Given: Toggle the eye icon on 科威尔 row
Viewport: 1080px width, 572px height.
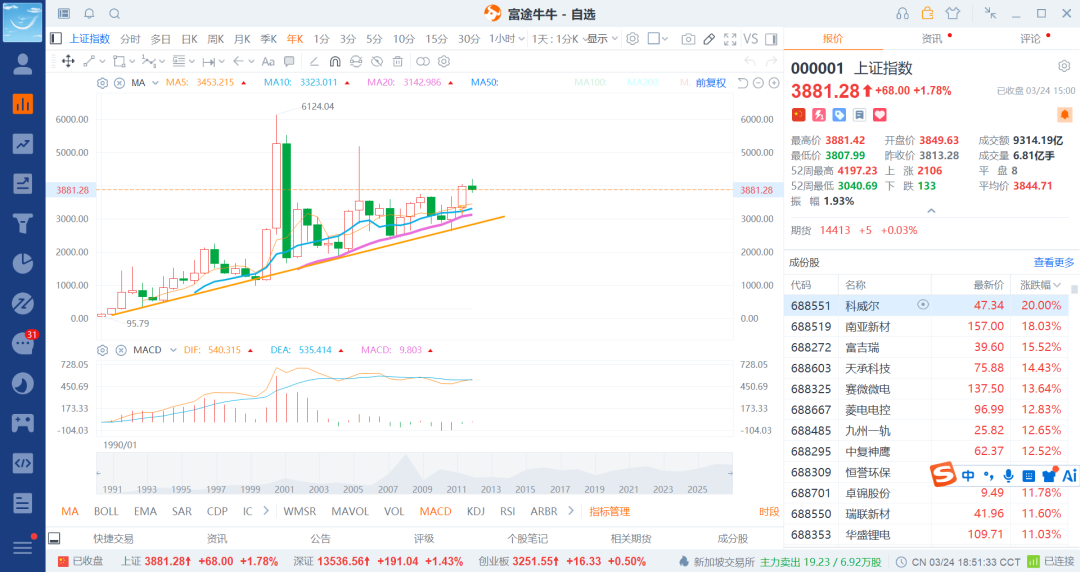Looking at the screenshot, I should click(x=923, y=305).
